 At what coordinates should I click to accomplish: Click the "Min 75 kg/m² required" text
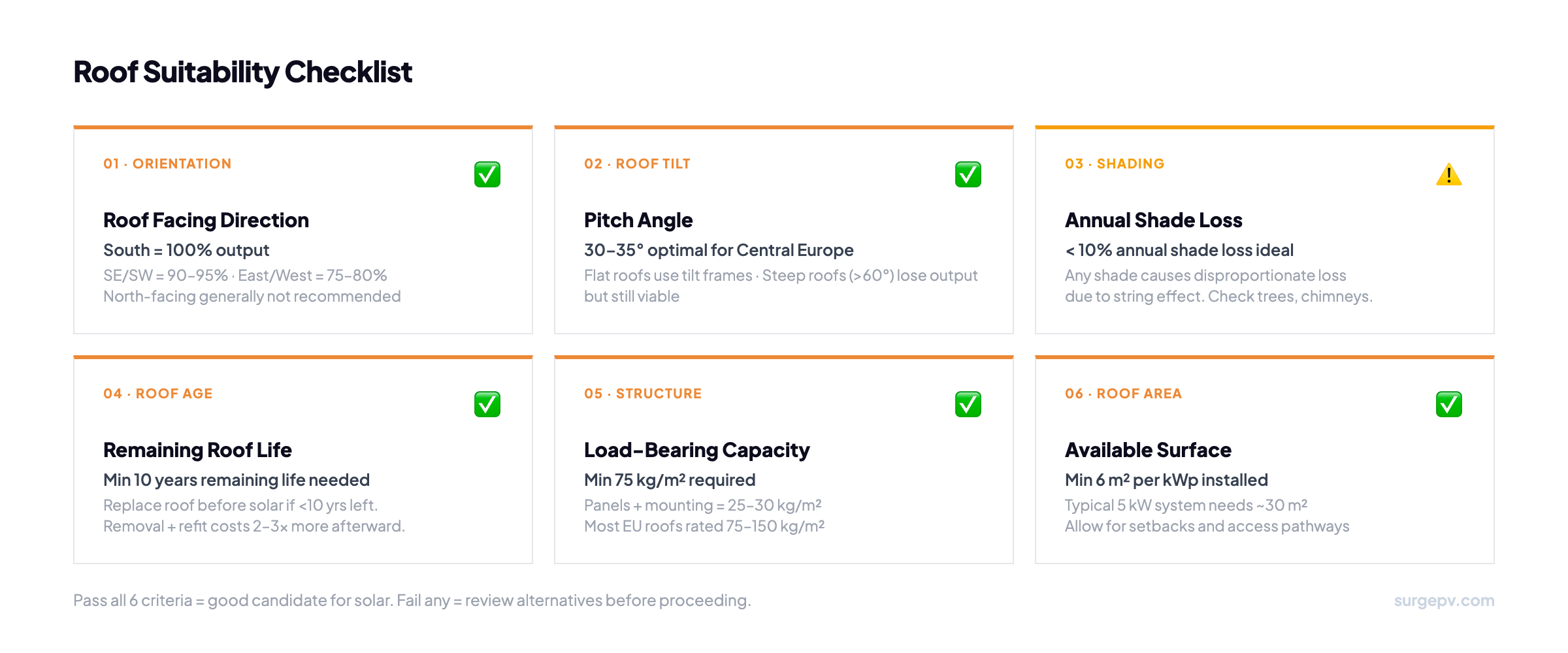point(670,481)
